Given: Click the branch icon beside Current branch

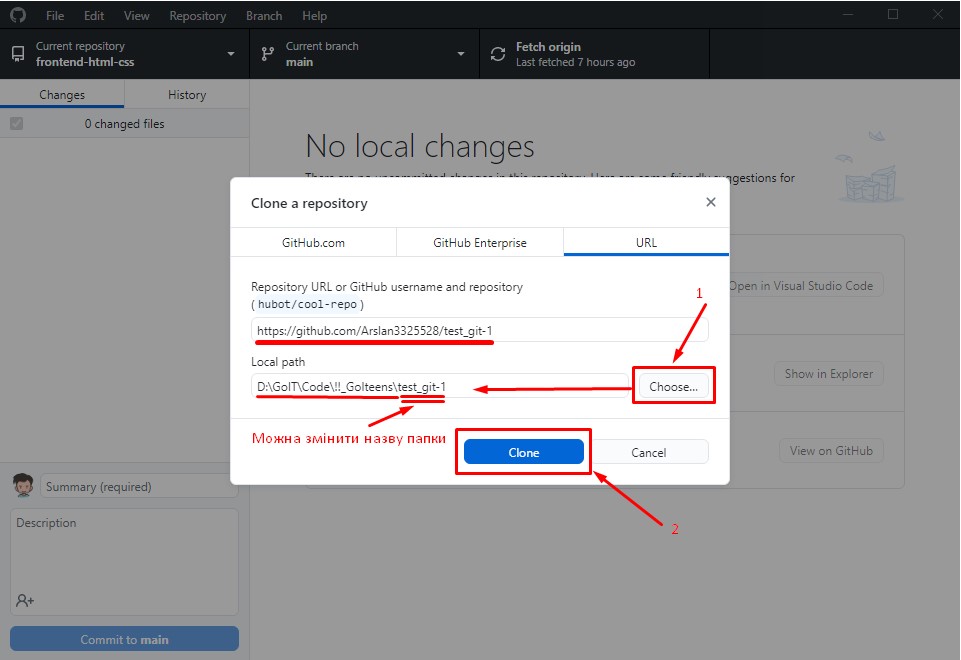Looking at the screenshot, I should [x=268, y=54].
